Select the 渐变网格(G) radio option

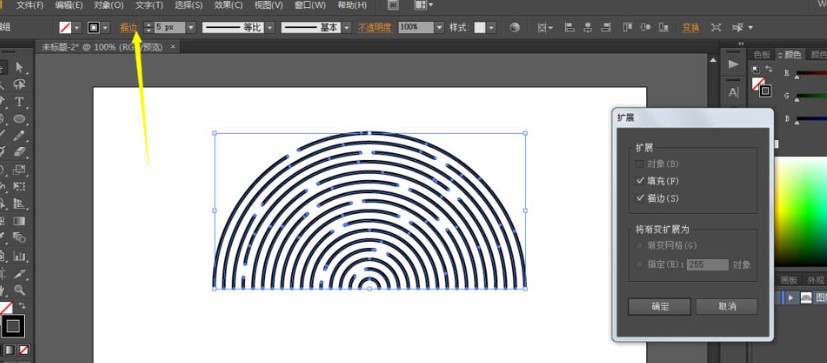click(640, 245)
